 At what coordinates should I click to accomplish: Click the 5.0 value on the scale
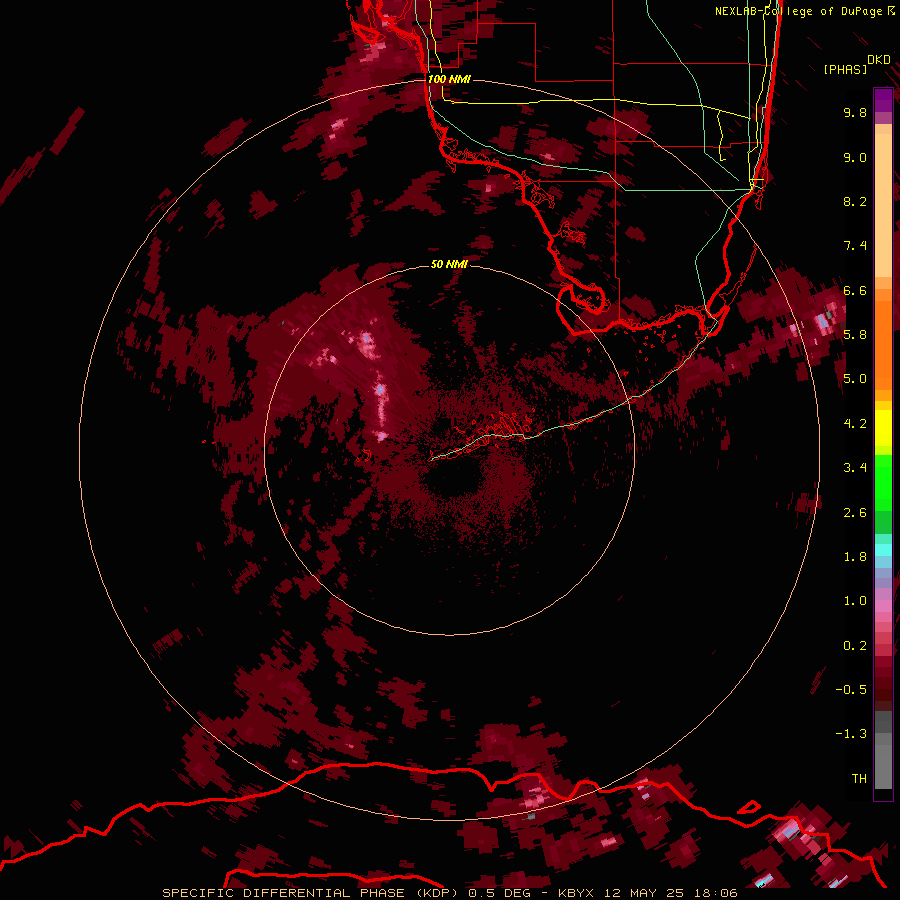[855, 379]
